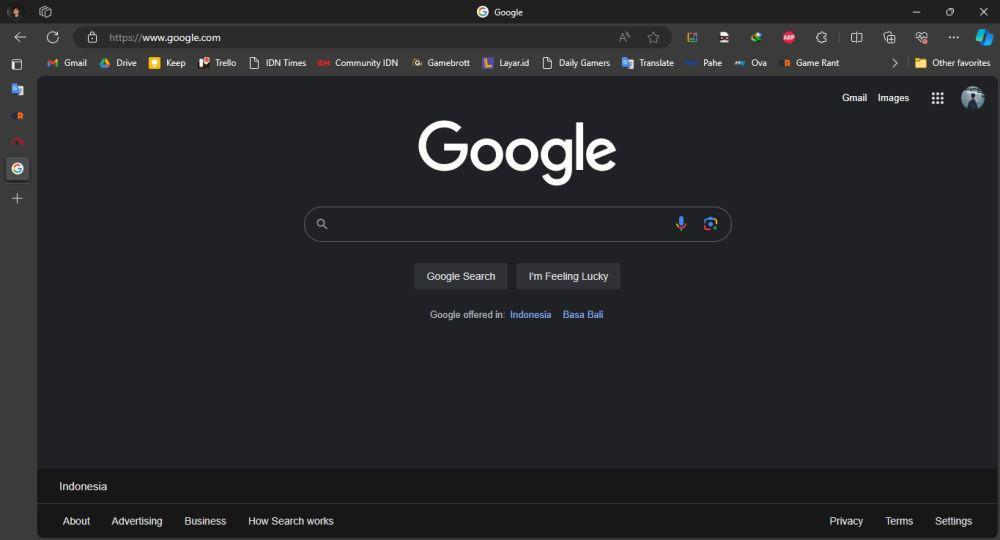Switch to the Game Rant vertical tab
Viewport: 1000px width, 540px height.
pos(17,116)
